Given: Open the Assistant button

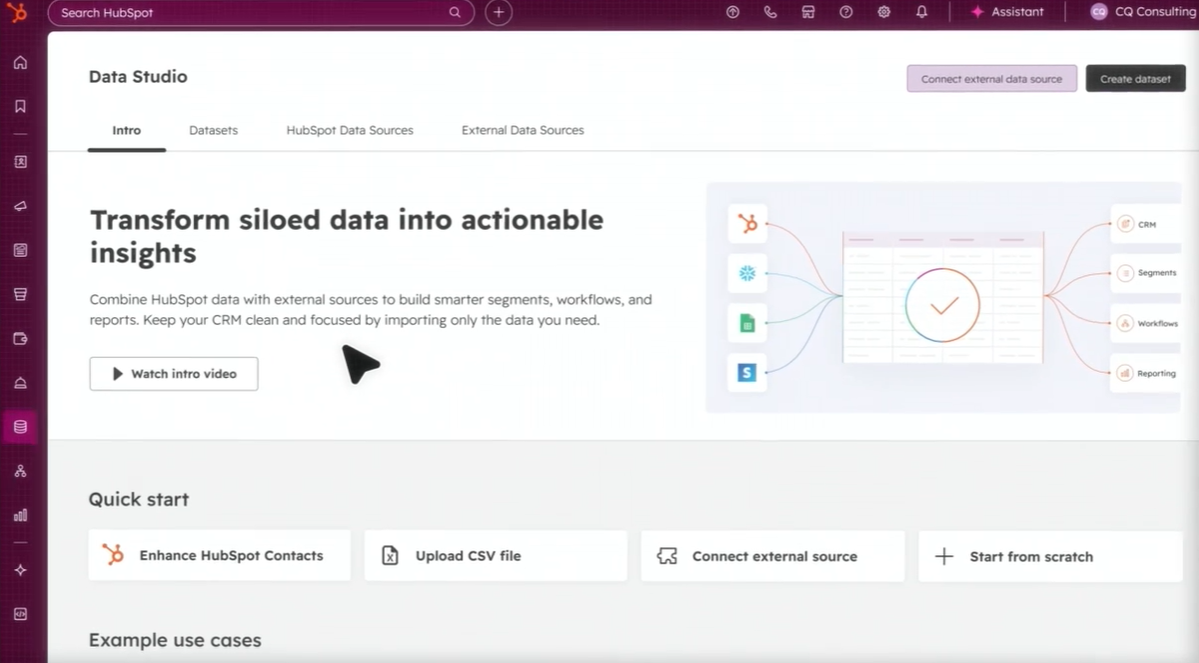Looking at the screenshot, I should click(x=1007, y=12).
